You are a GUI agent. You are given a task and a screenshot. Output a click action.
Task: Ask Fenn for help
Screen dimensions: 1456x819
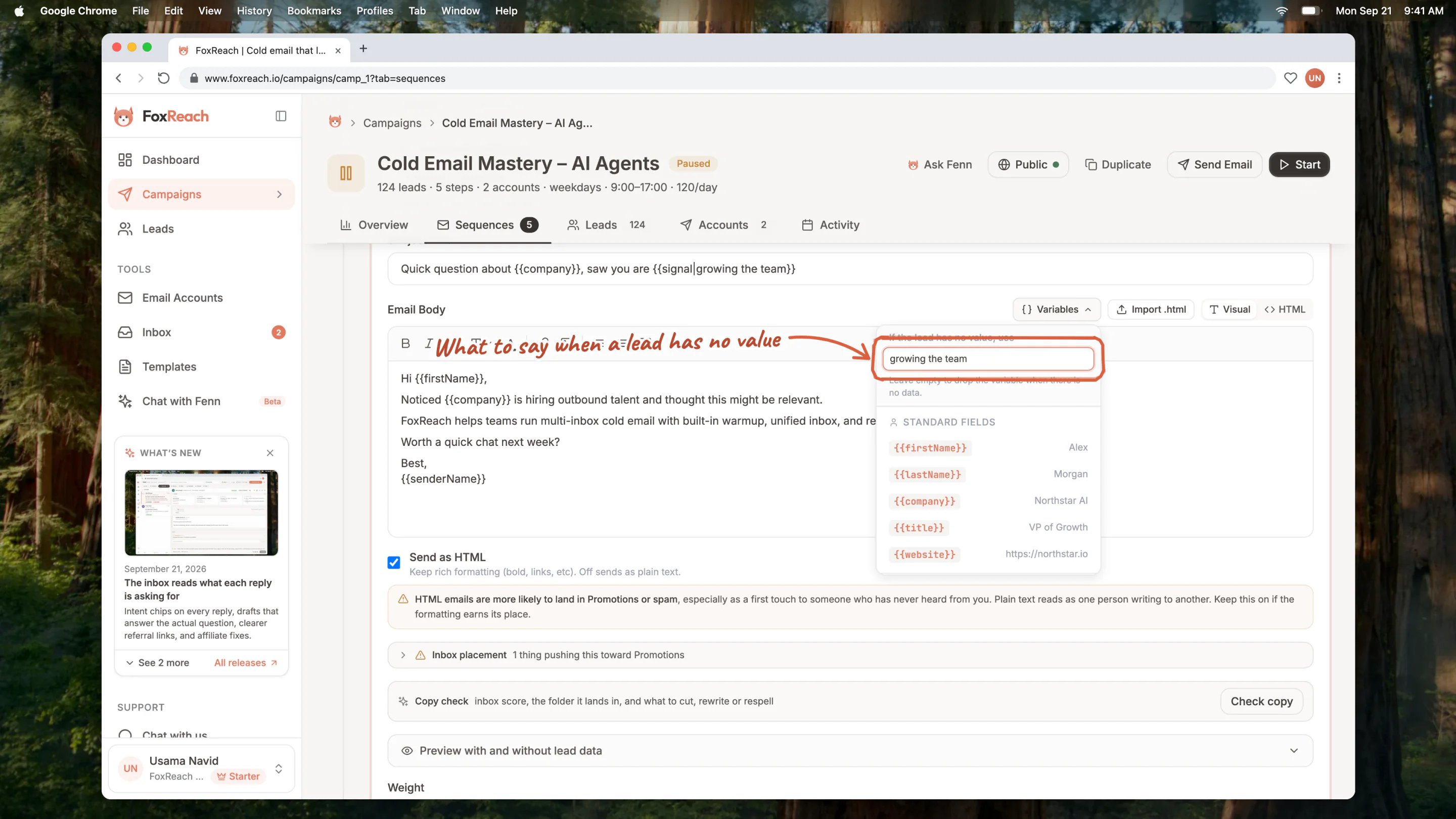pyautogui.click(x=939, y=164)
